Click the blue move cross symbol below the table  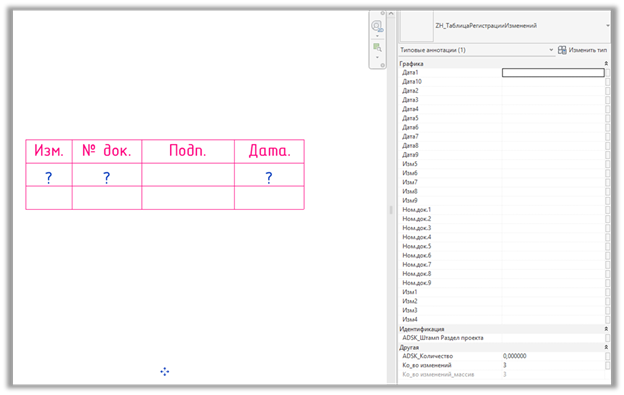tap(165, 372)
